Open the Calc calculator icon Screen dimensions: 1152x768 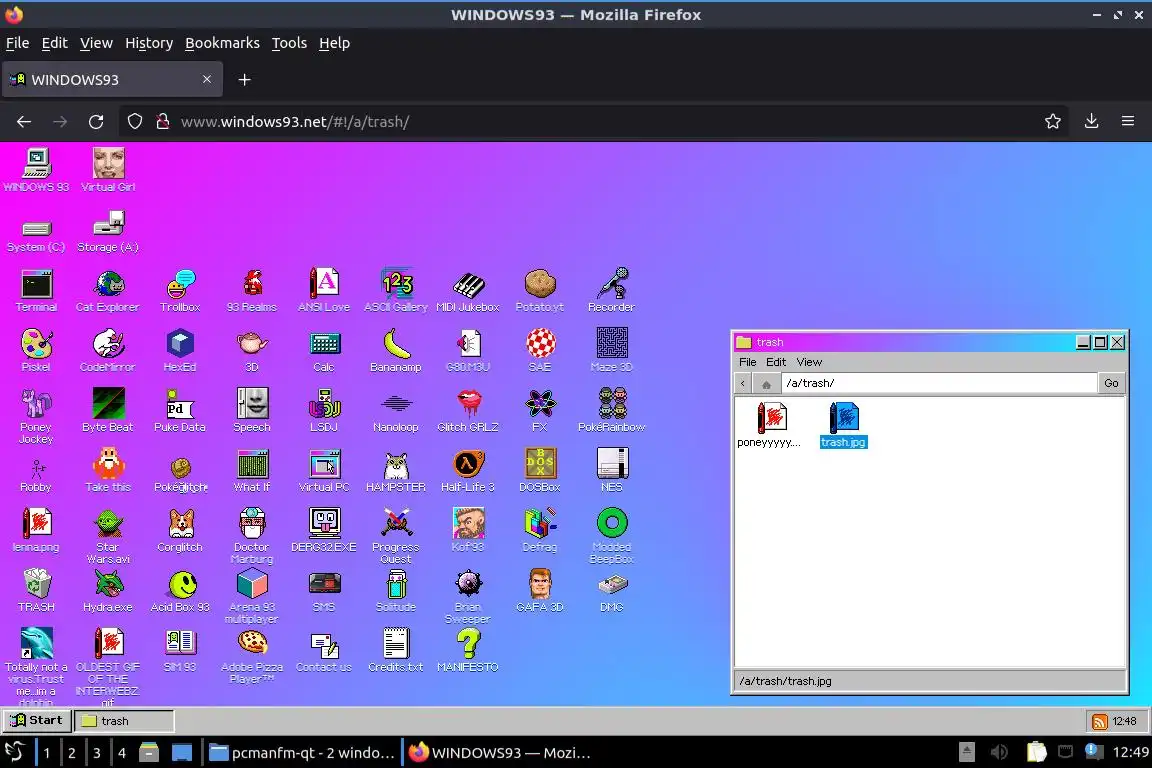pyautogui.click(x=324, y=351)
